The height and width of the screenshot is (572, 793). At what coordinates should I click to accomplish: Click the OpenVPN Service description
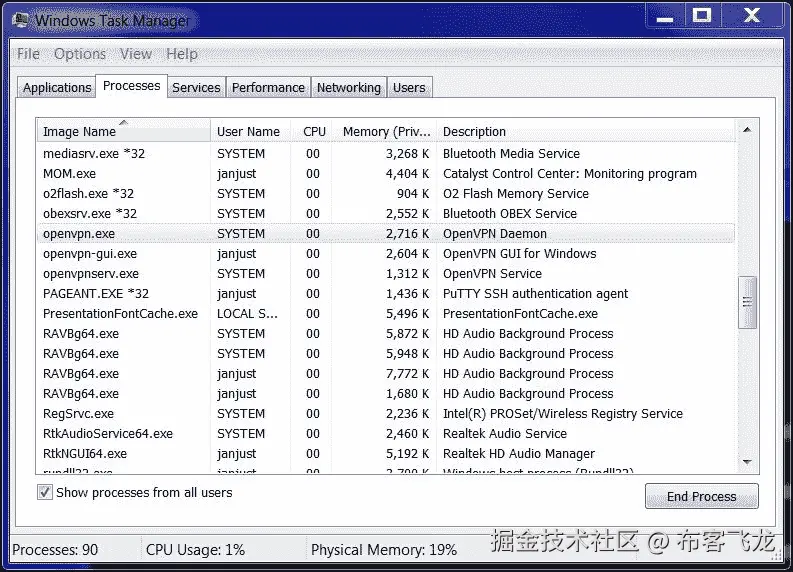point(492,274)
